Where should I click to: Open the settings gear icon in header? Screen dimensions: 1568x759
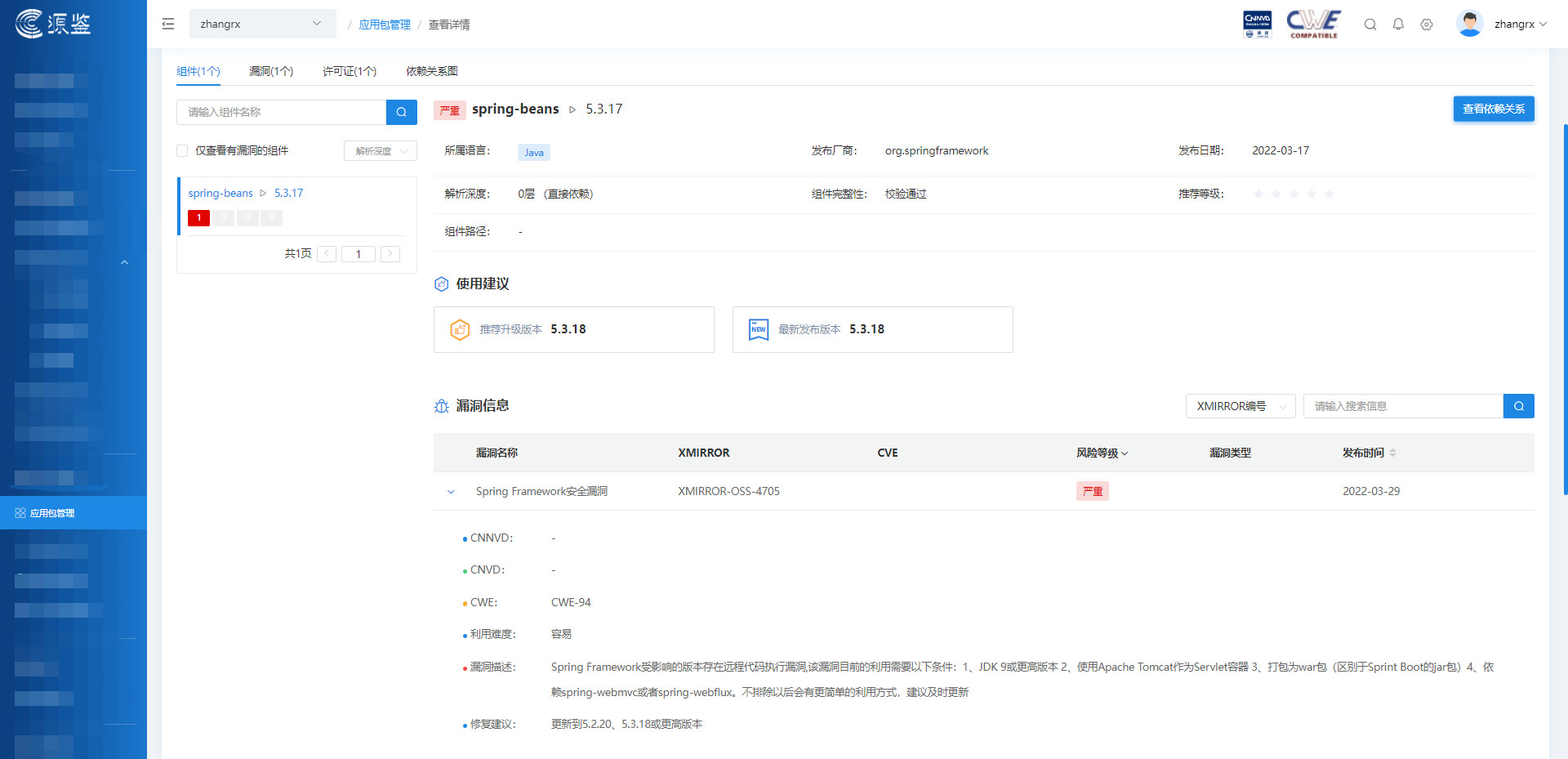pos(1427,25)
